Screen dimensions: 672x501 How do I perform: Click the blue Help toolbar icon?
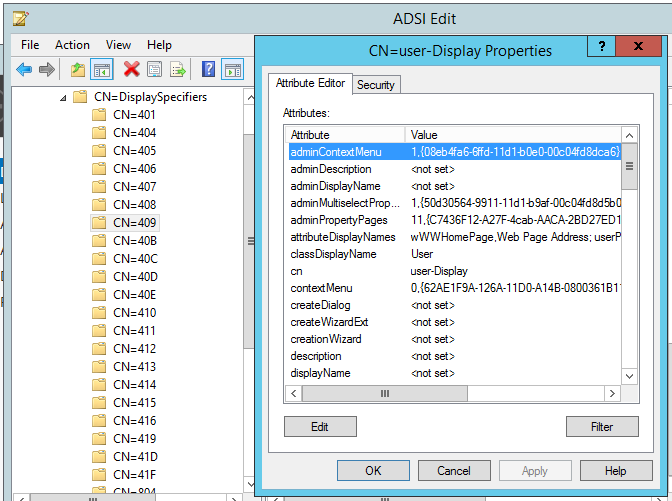pyautogui.click(x=208, y=69)
